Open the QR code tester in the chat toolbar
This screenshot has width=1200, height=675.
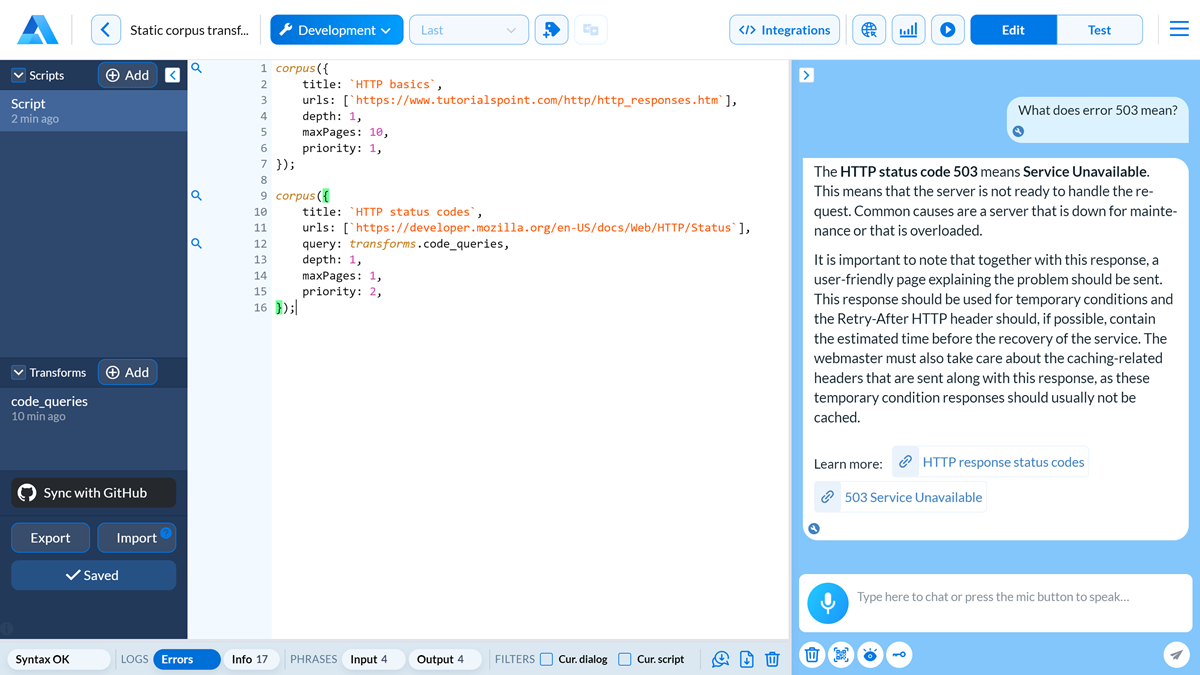pyautogui.click(x=841, y=654)
